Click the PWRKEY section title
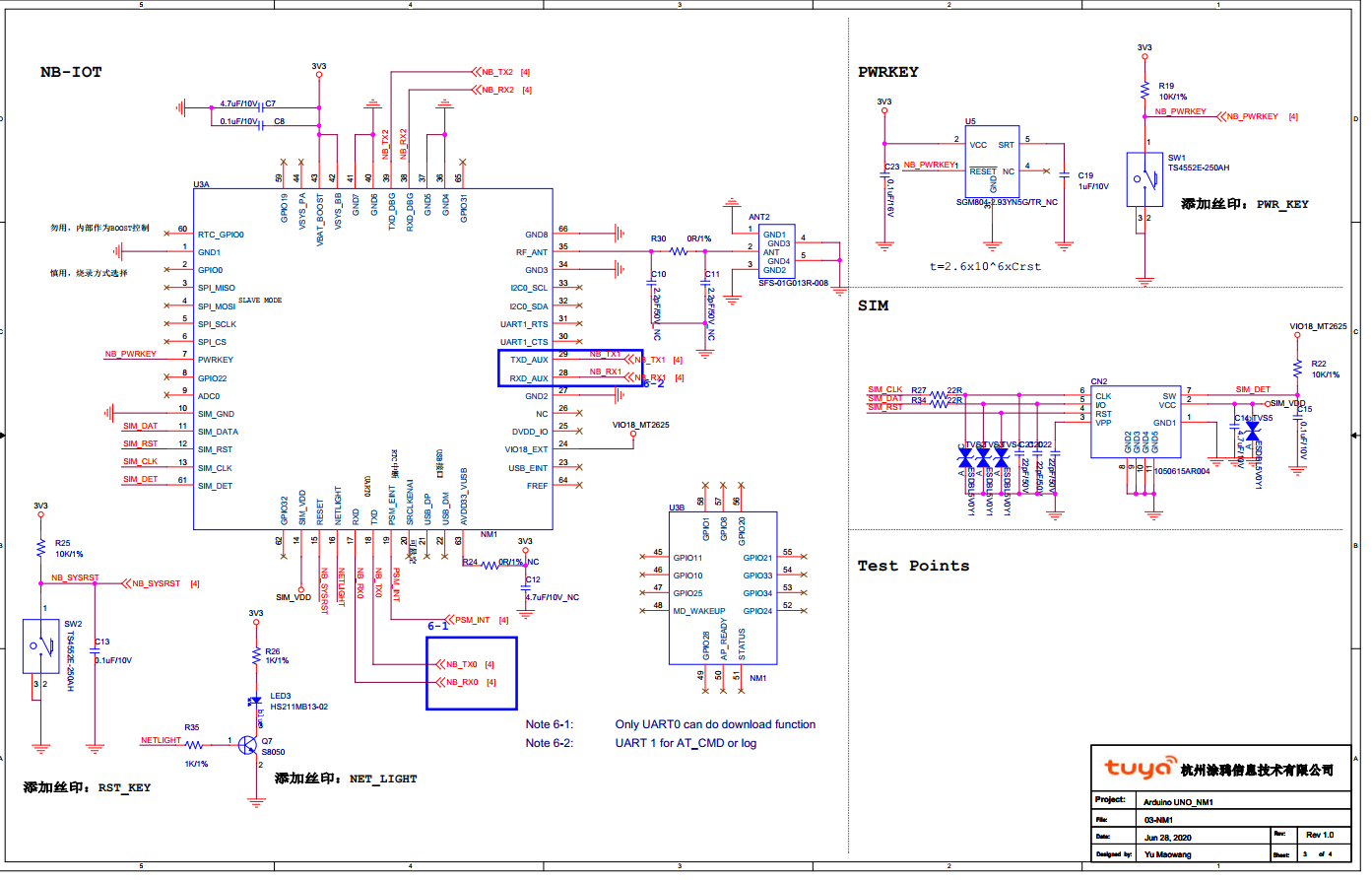The width and height of the screenshot is (1372, 880). pos(888,72)
